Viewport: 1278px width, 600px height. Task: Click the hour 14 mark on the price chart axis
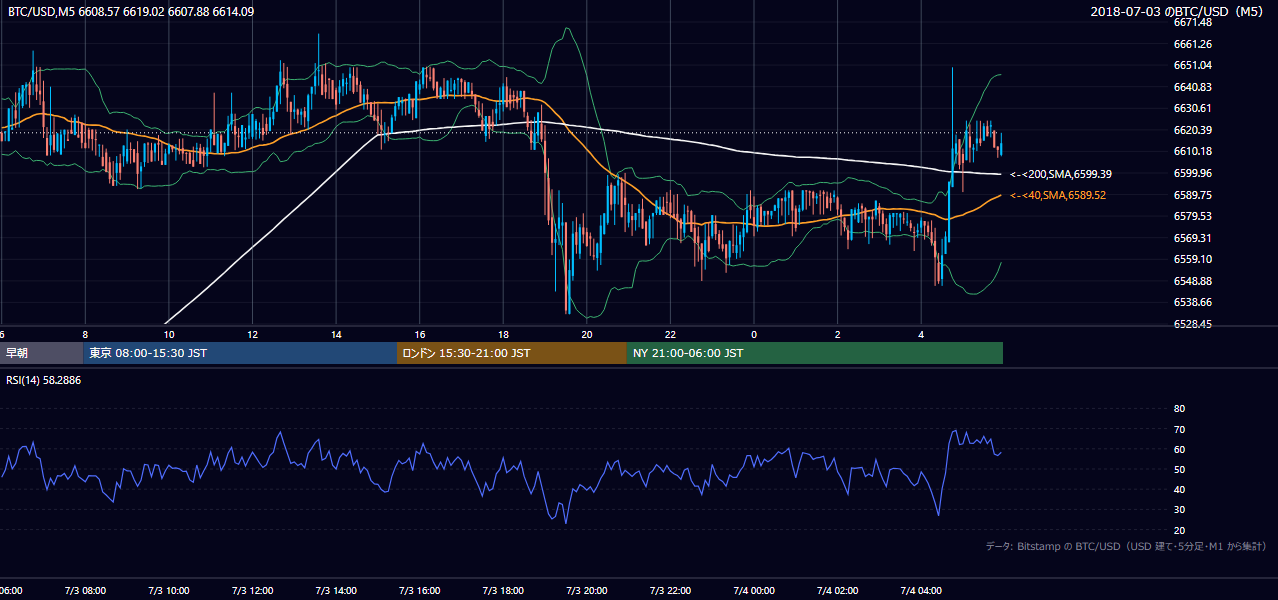336,334
